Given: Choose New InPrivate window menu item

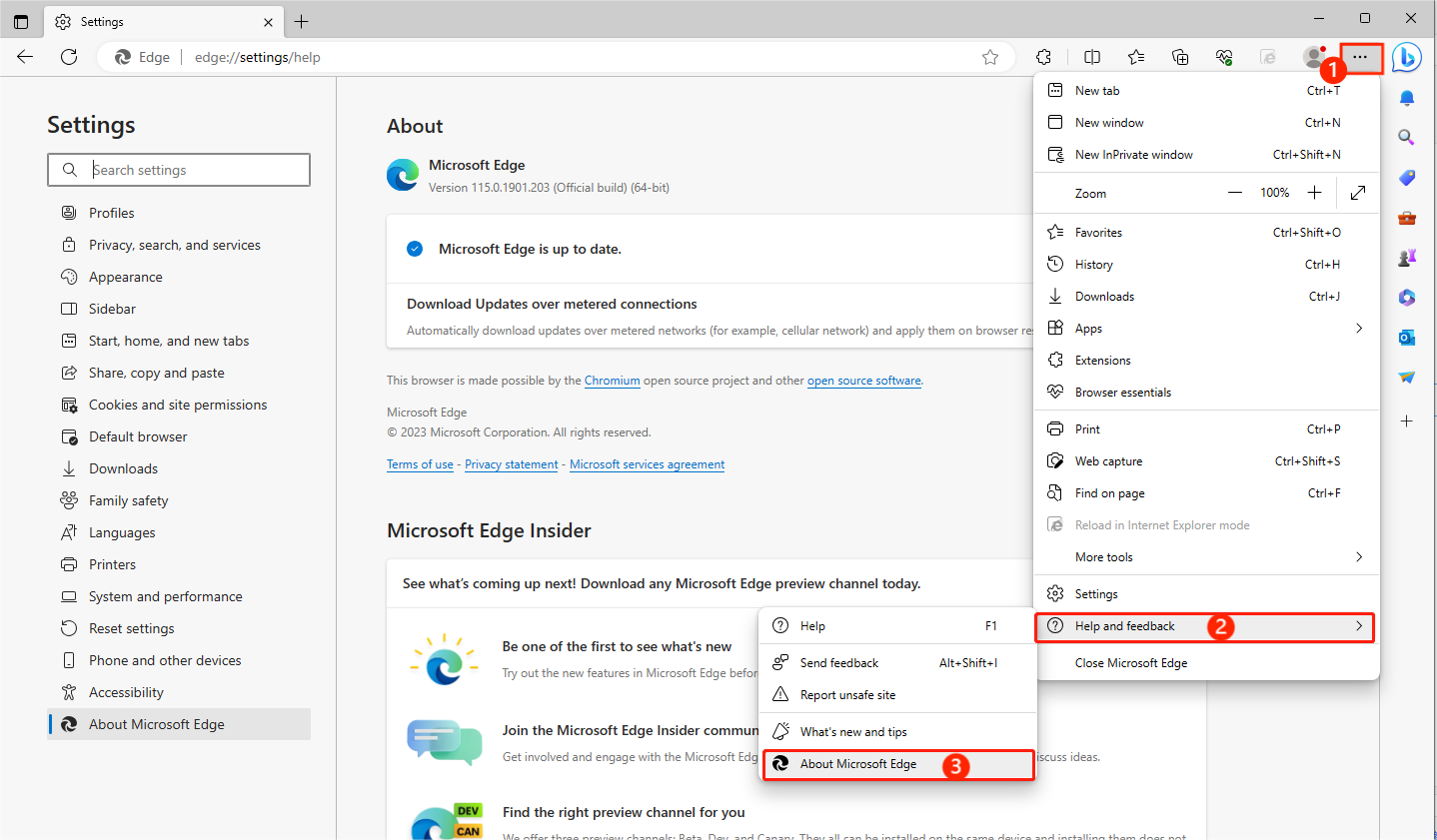Looking at the screenshot, I should pyautogui.click(x=1133, y=155).
